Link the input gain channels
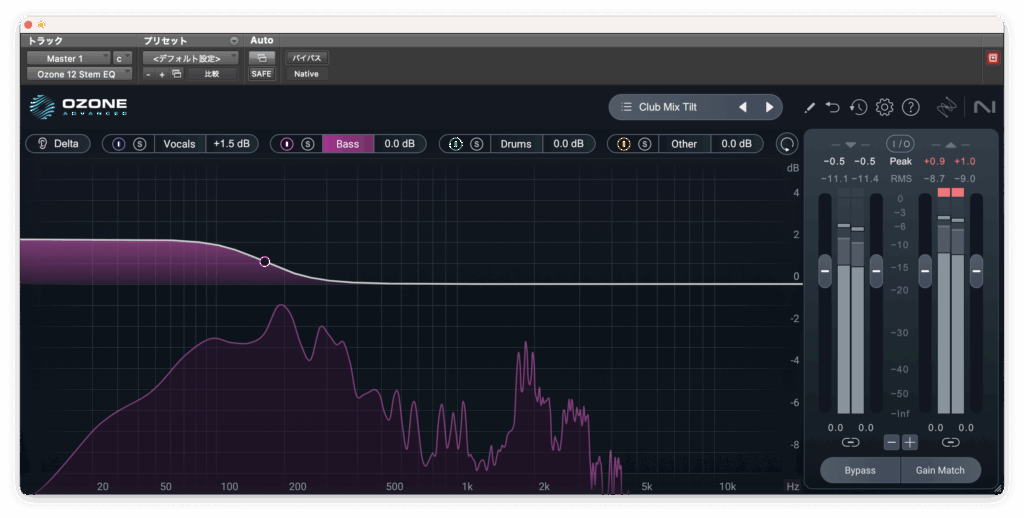1024x518 pixels. point(850,442)
